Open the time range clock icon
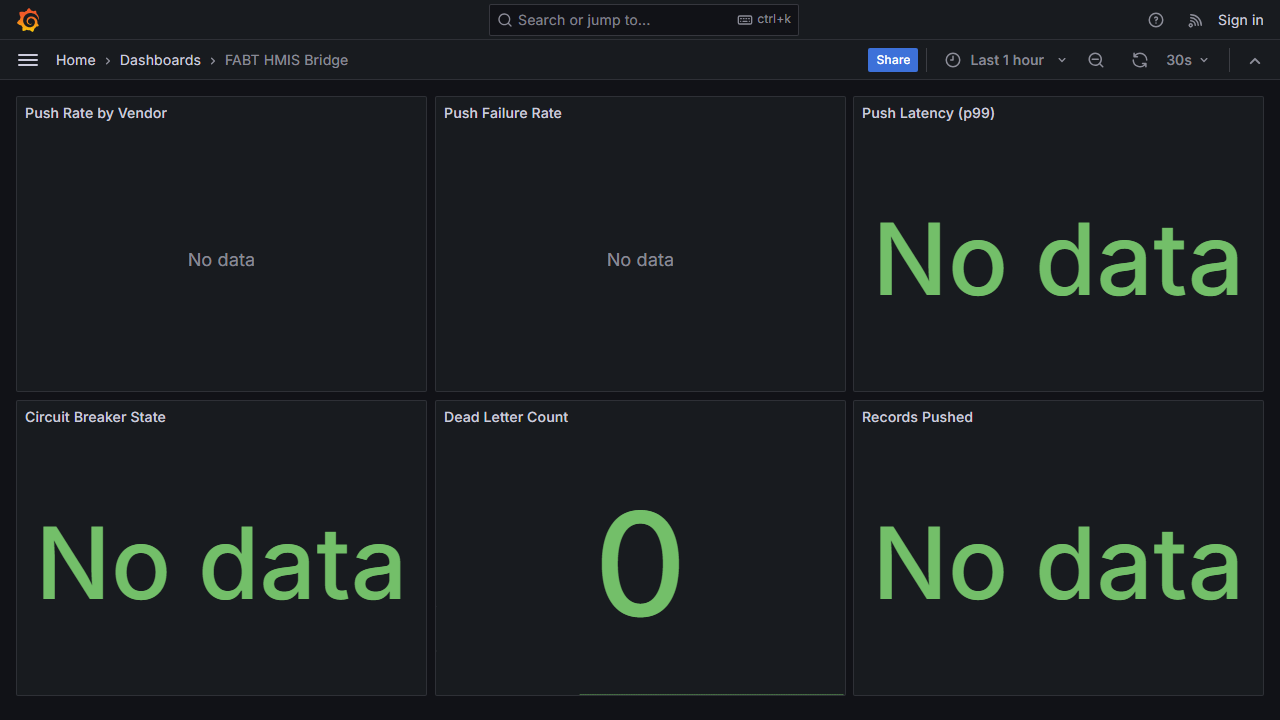 tap(952, 60)
